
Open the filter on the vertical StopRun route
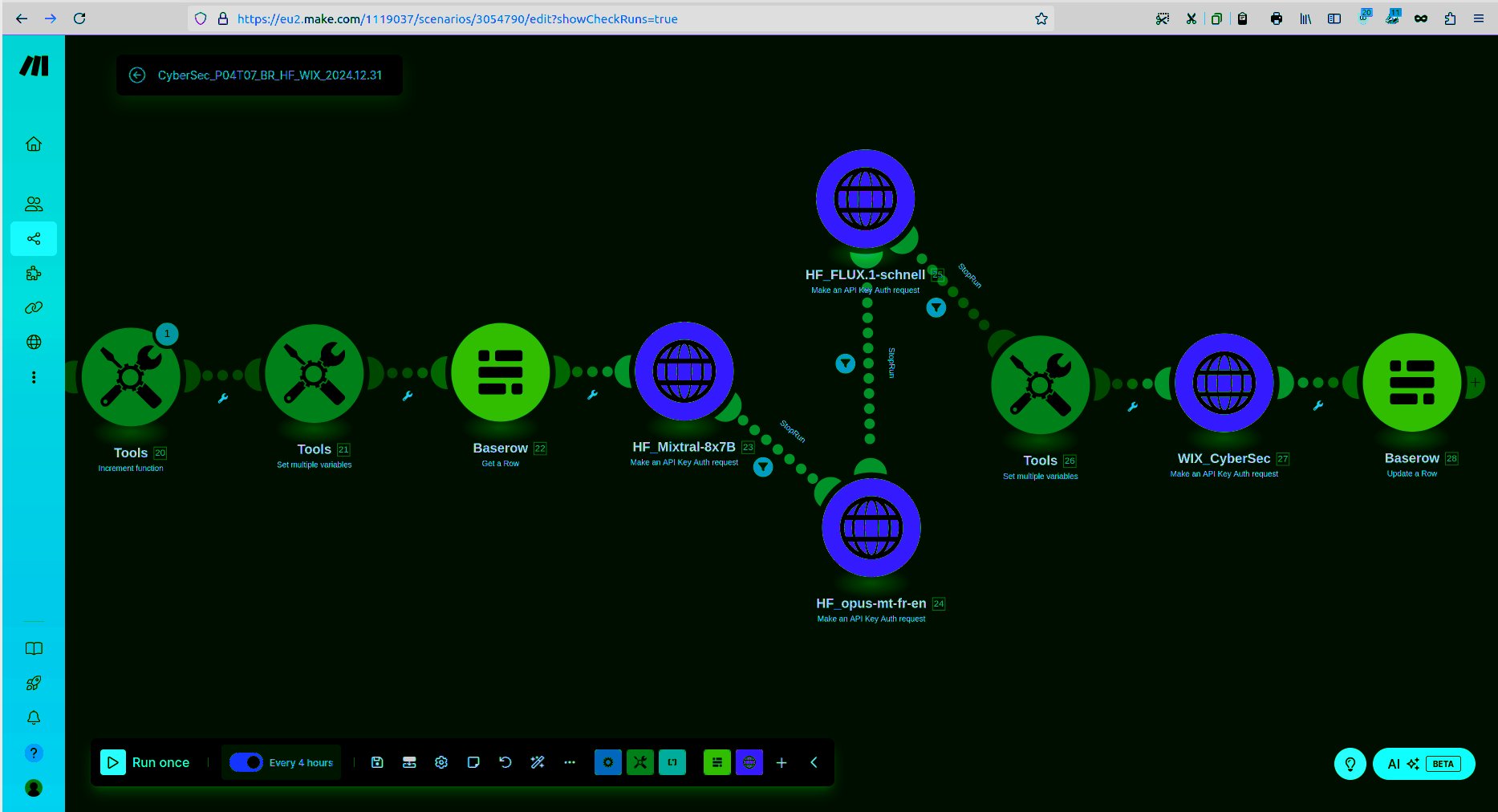tap(846, 363)
